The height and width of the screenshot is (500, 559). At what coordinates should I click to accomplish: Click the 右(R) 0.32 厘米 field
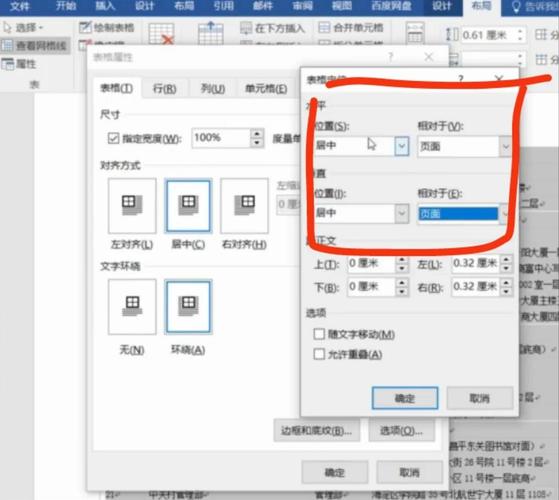[x=475, y=287]
